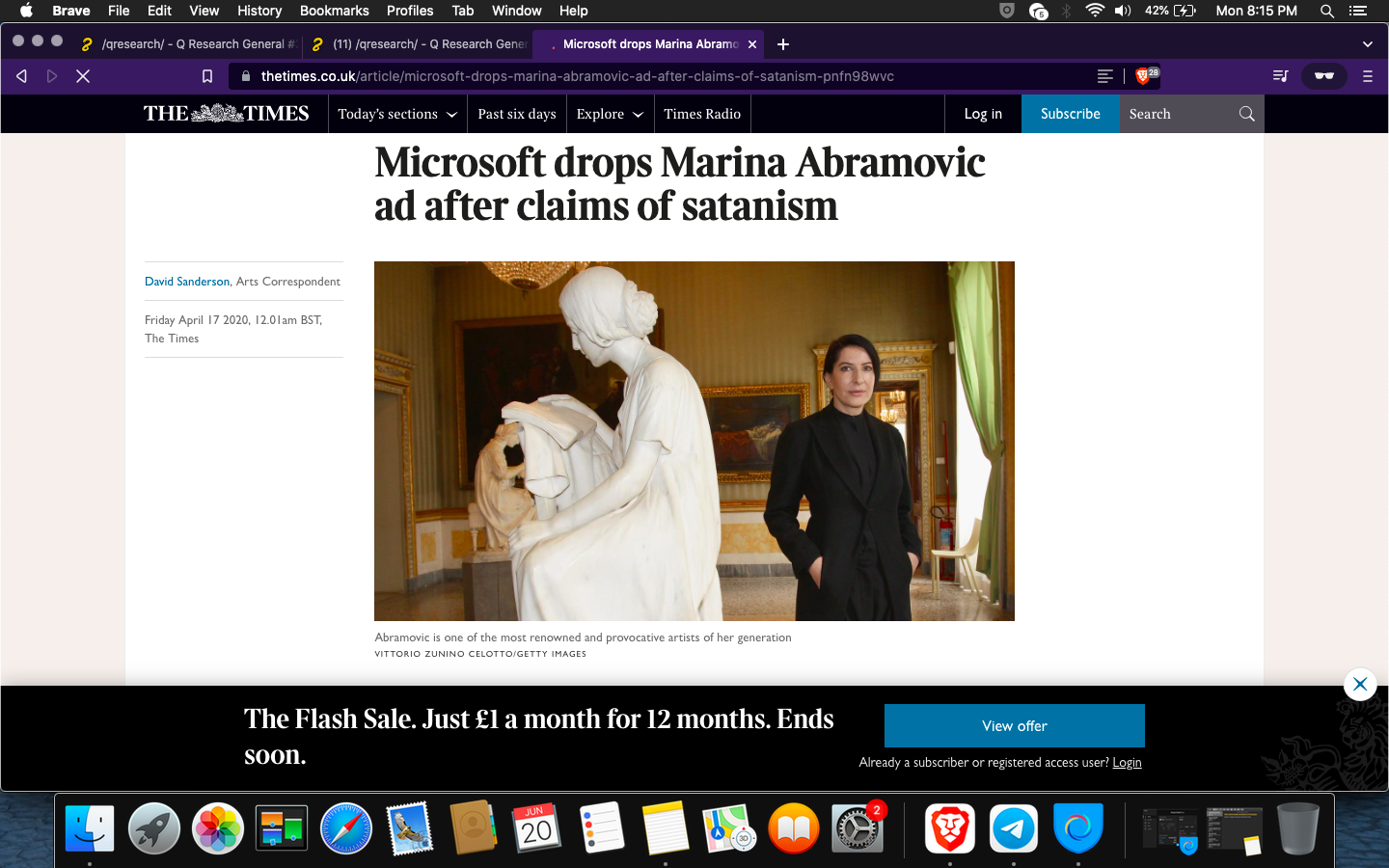Click the clock Mon 8:15 PM
Image resolution: width=1389 pixels, height=868 pixels.
(1256, 11)
